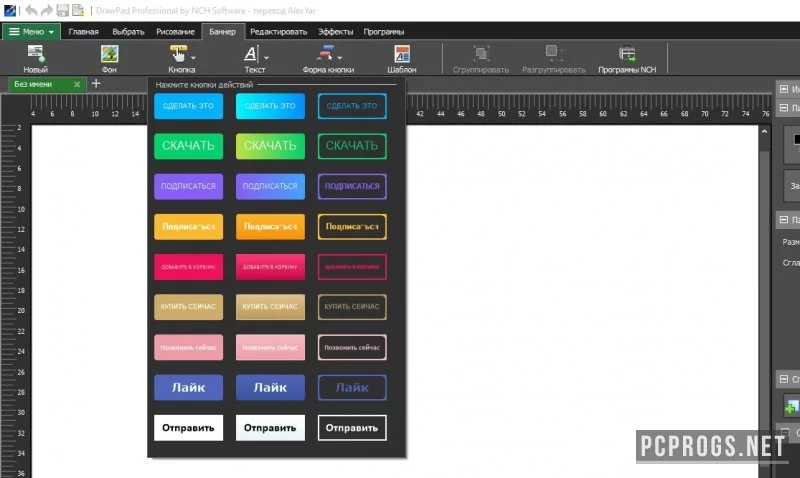800x478 pixels.
Task: Choose the gradient red Добавить в корзину button
Action: pyautogui.click(x=270, y=267)
